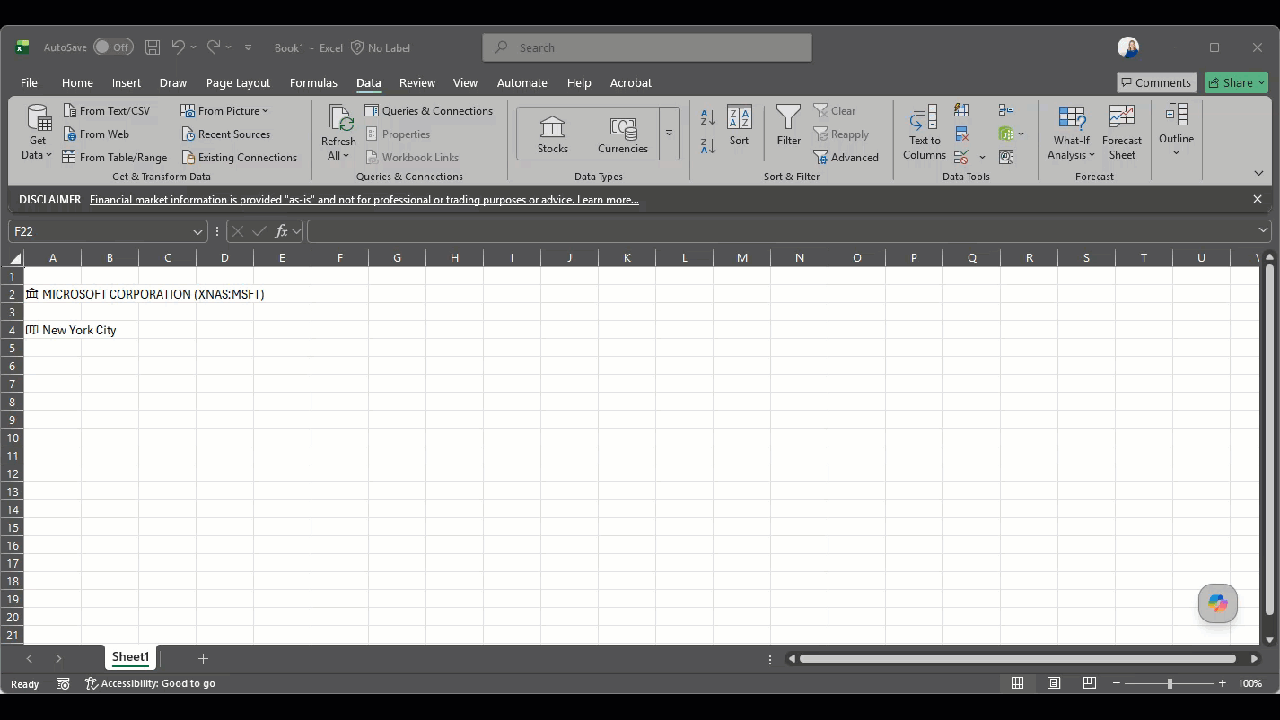1280x720 pixels.
Task: Expand the Name Box dropdown arrow
Action: (198, 231)
